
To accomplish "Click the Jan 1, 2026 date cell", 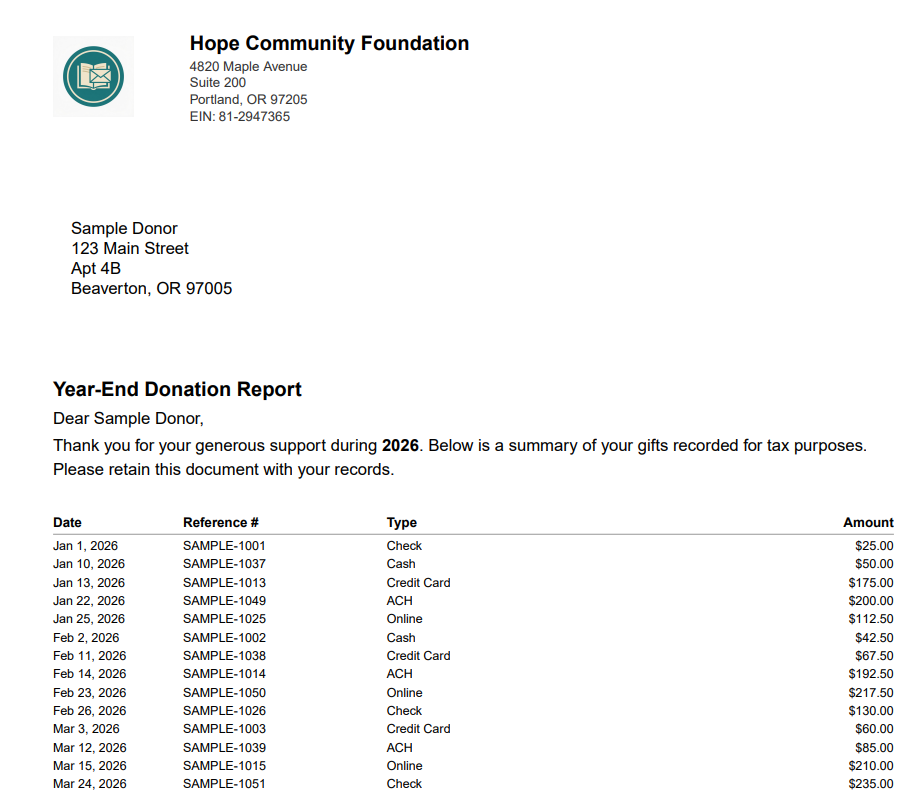I will click(x=85, y=546).
